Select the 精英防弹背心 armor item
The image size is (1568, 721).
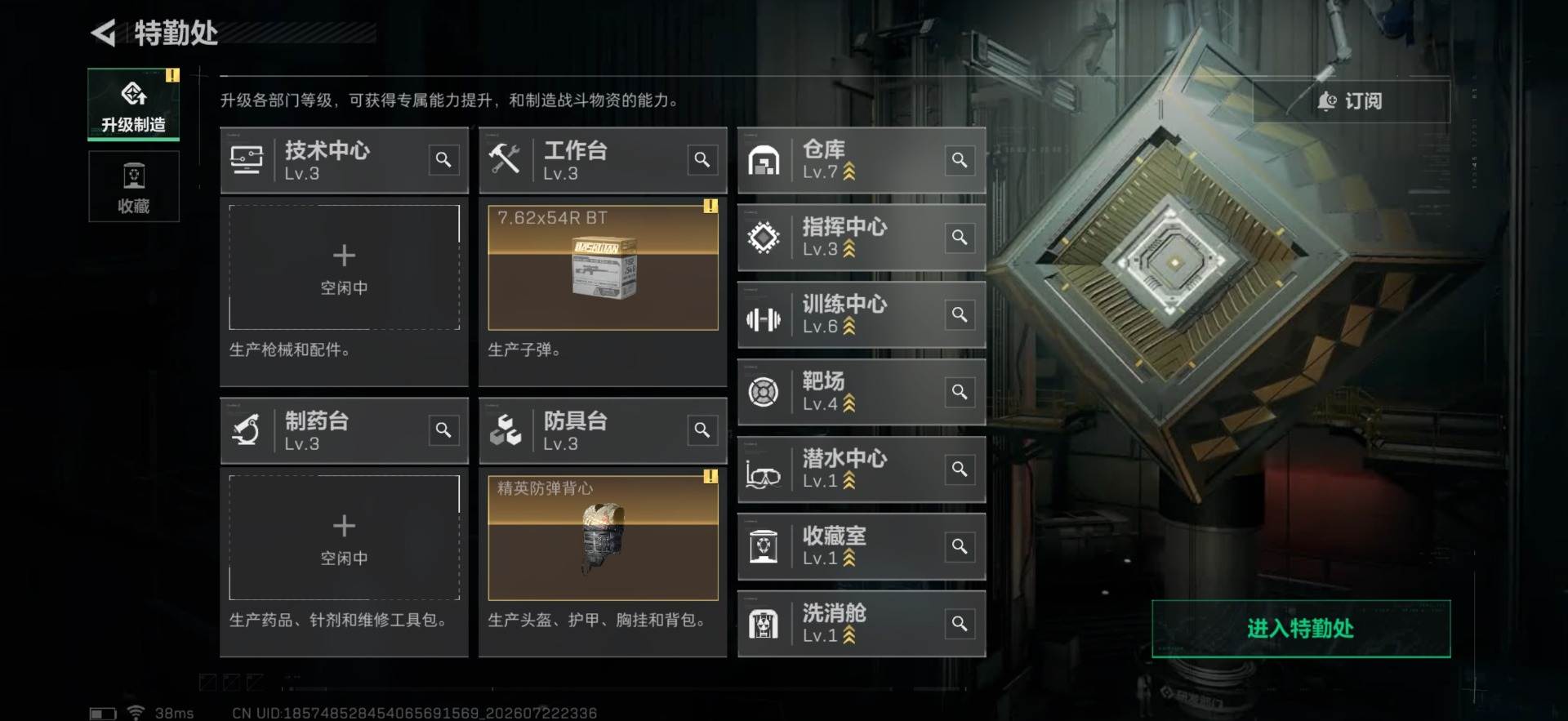coord(603,537)
